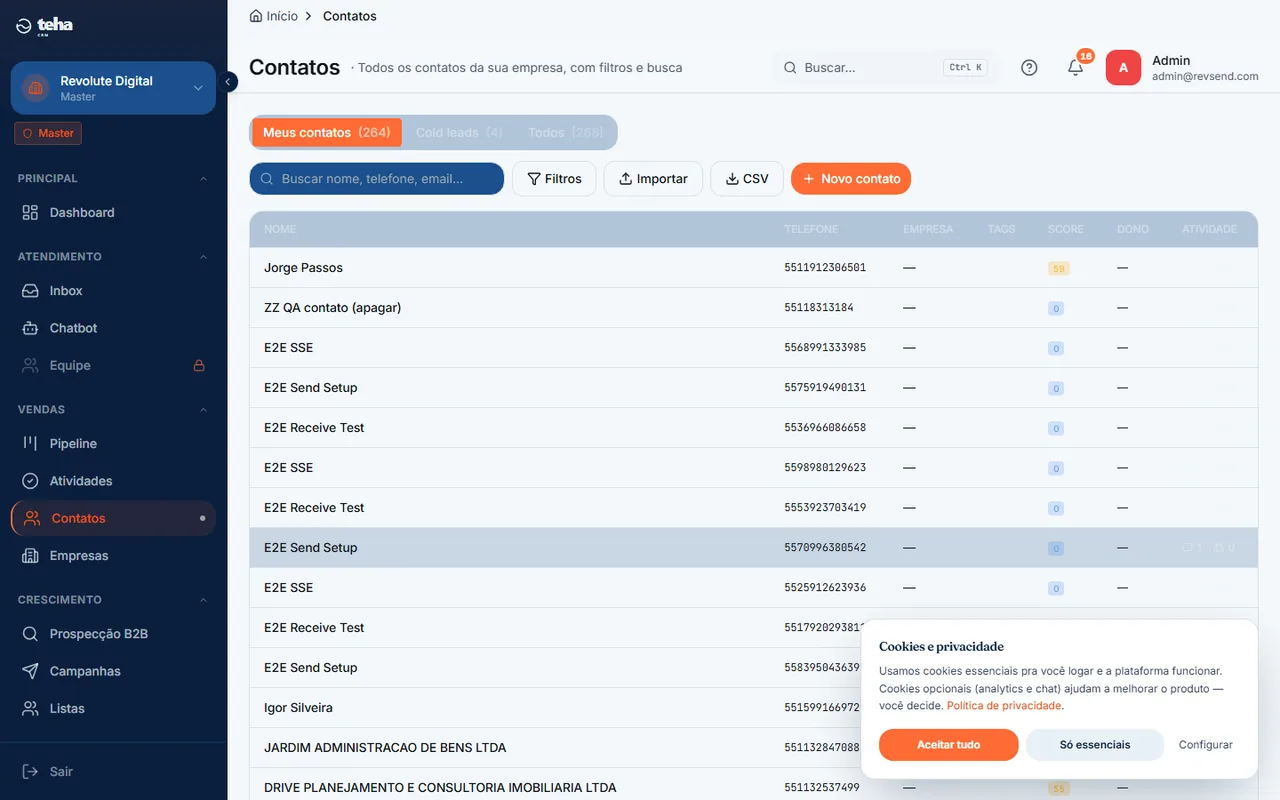Click the Teha CRM logo

tap(45, 26)
